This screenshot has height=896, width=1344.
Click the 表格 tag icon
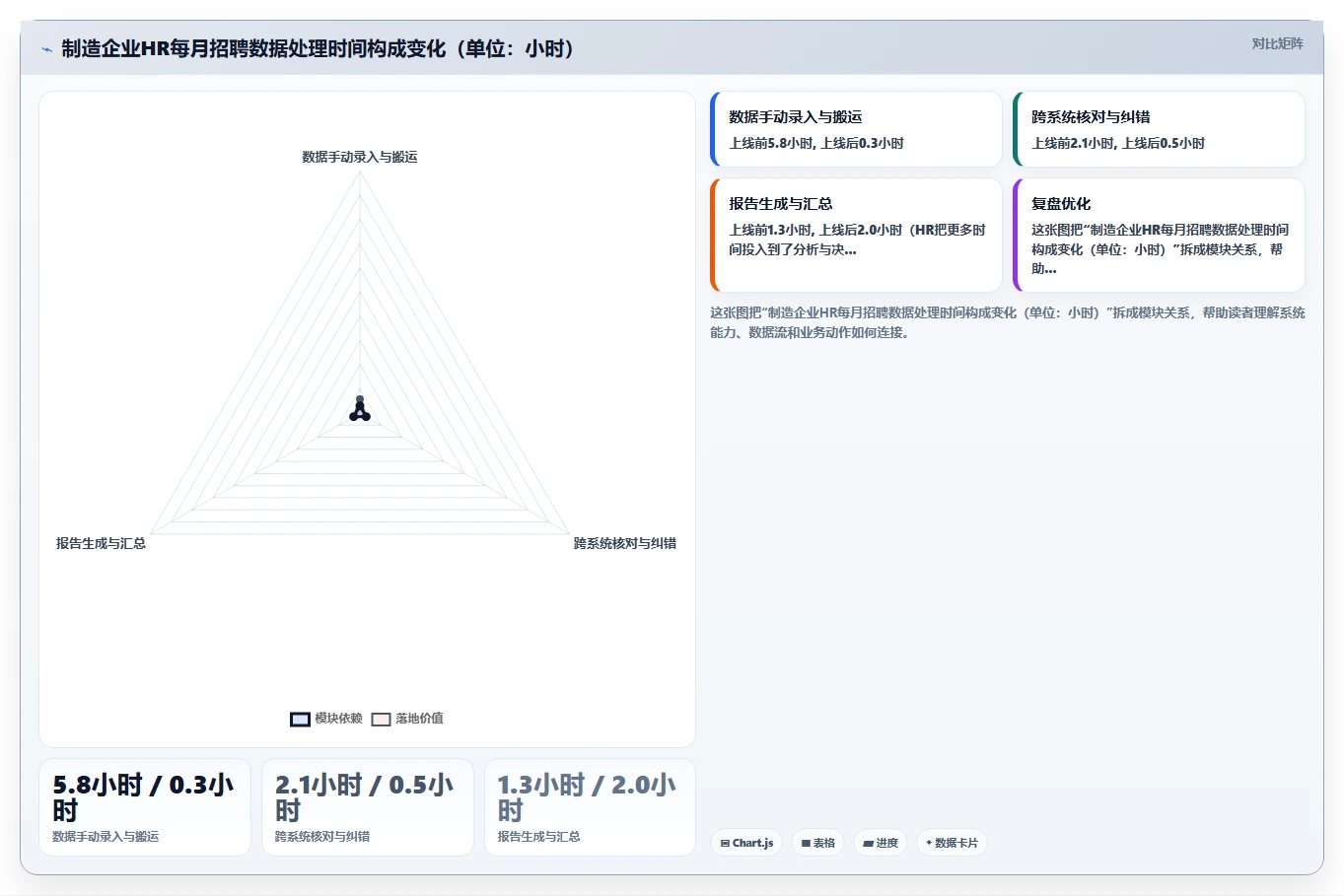tap(806, 844)
